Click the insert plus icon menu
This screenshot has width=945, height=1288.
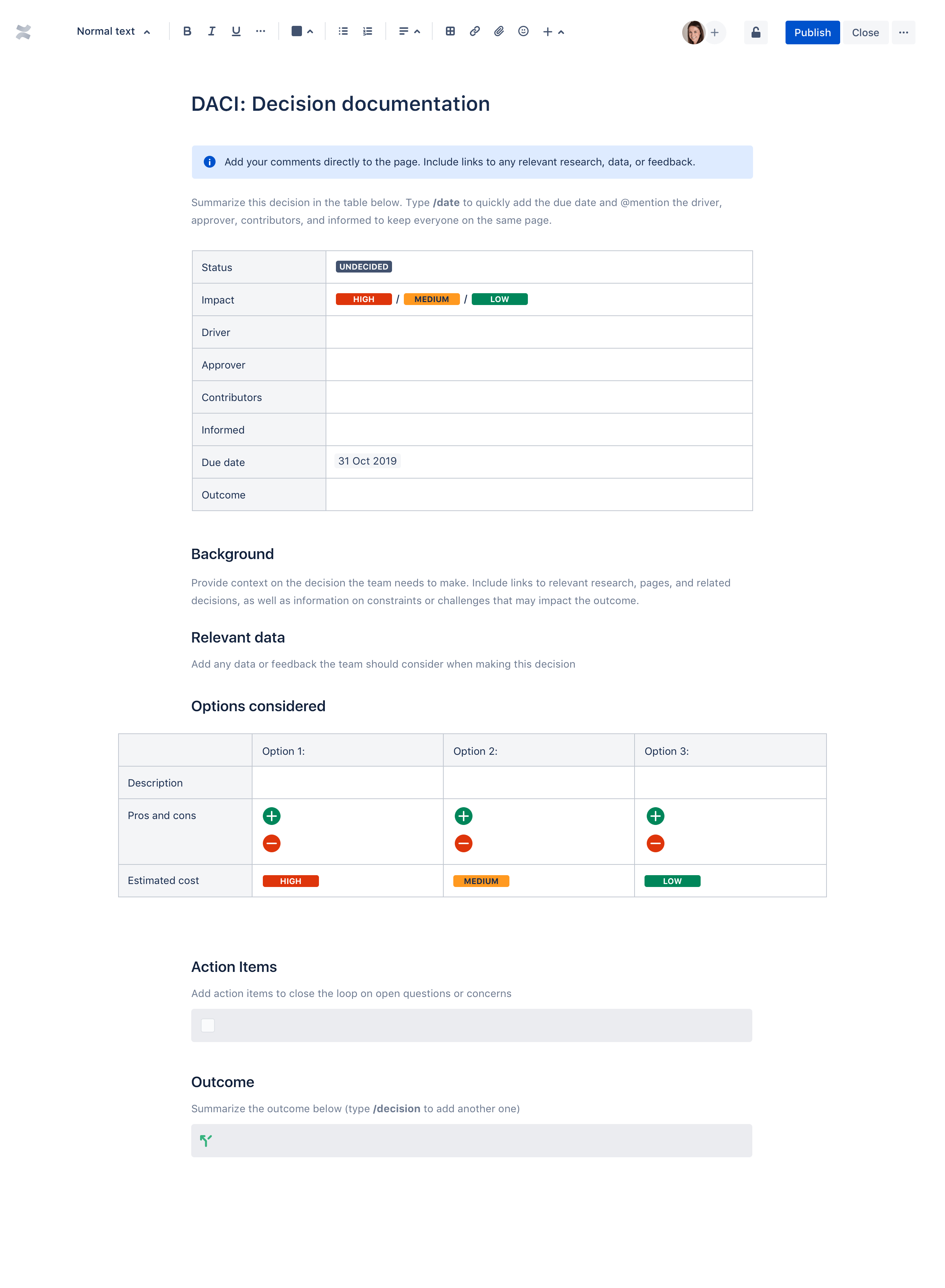[548, 31]
